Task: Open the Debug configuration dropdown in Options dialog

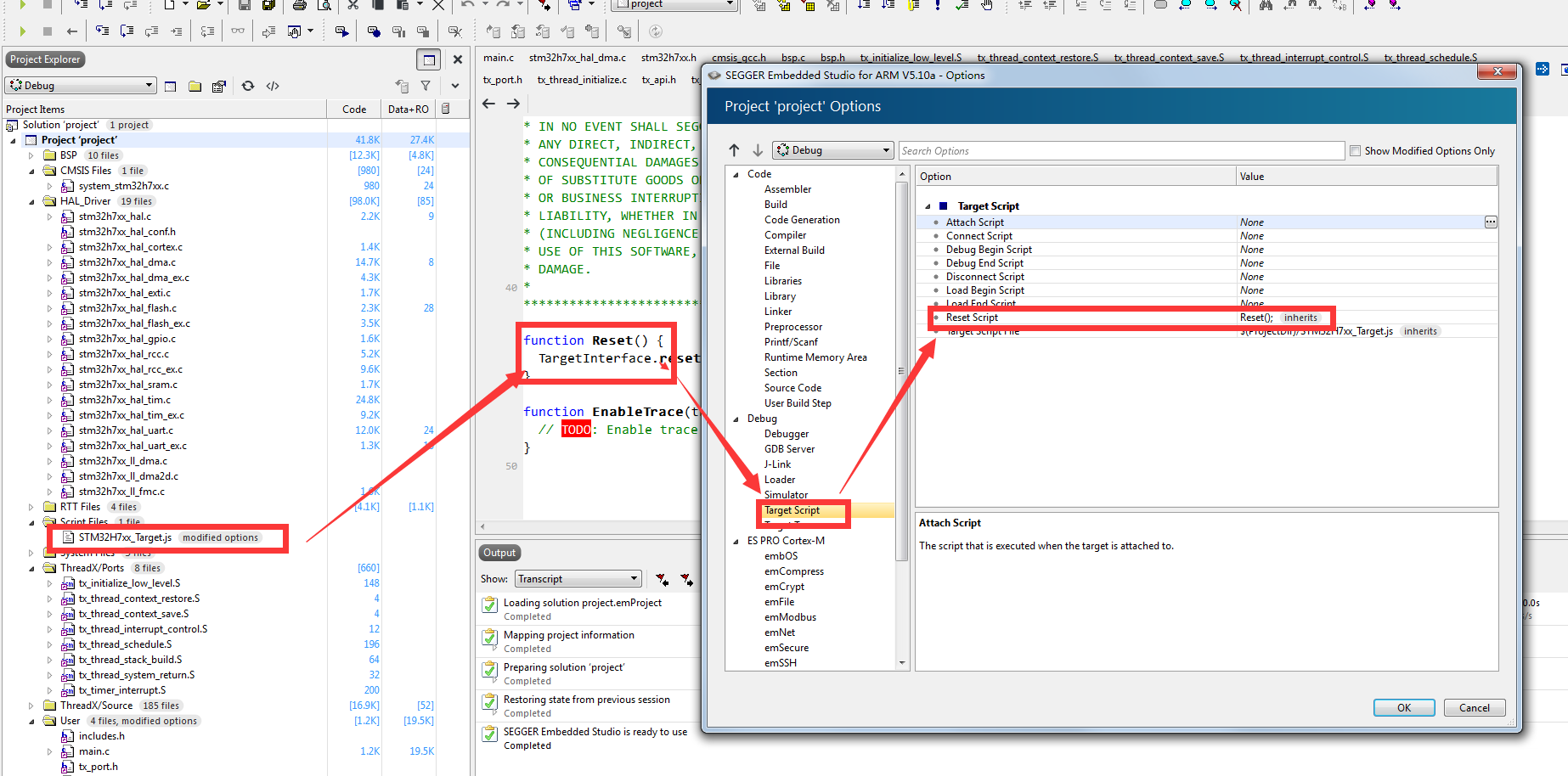Action: pos(832,150)
